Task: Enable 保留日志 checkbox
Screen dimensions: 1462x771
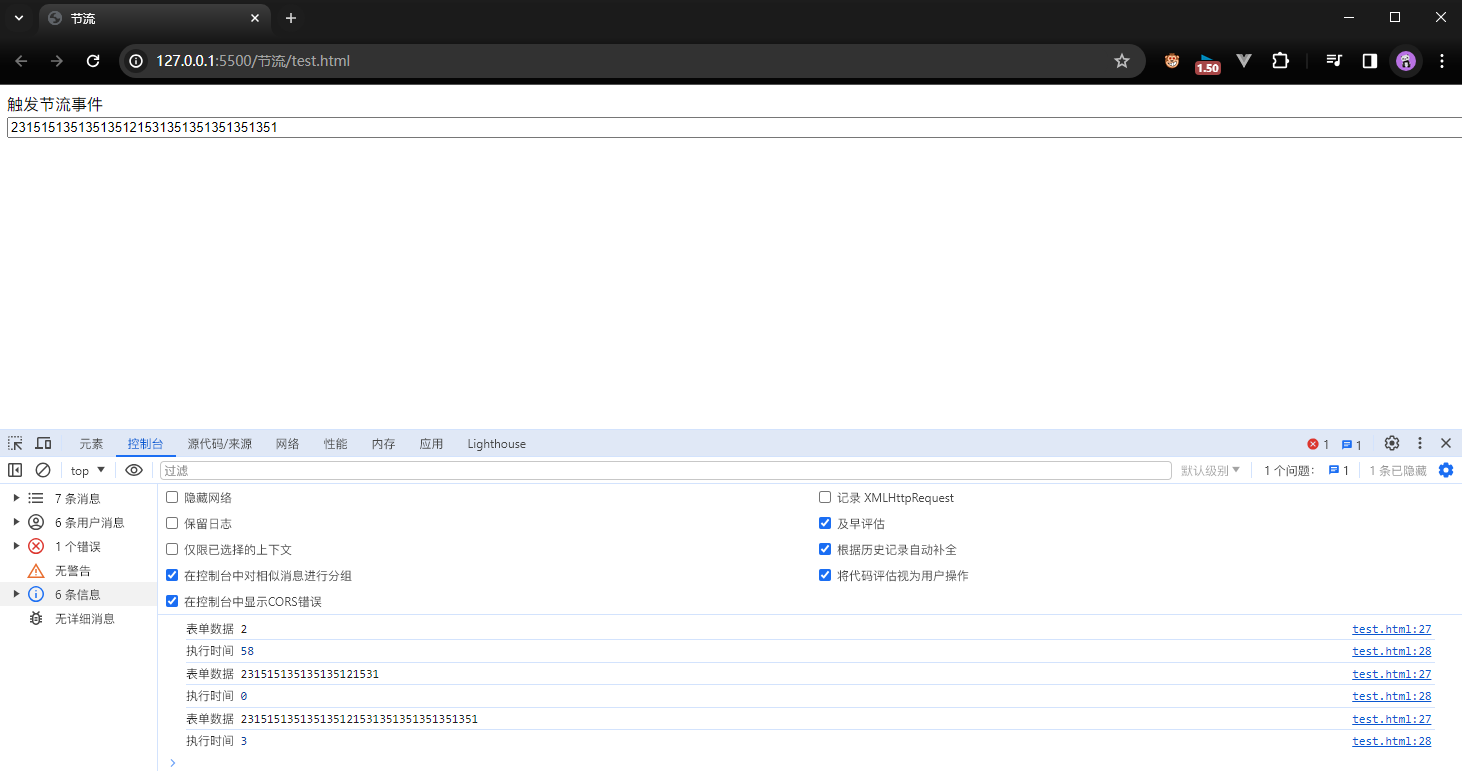Action: coord(172,523)
